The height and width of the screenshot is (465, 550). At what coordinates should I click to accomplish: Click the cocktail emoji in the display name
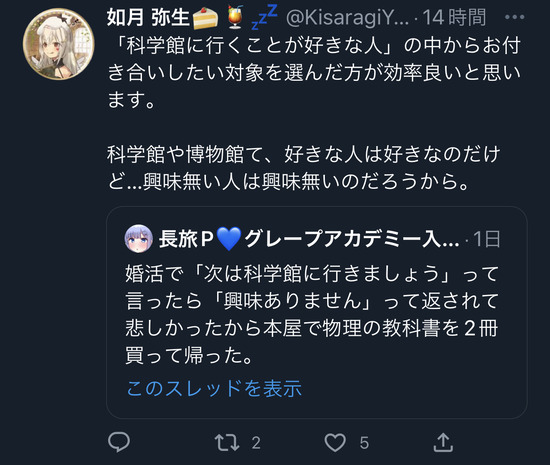235,17
